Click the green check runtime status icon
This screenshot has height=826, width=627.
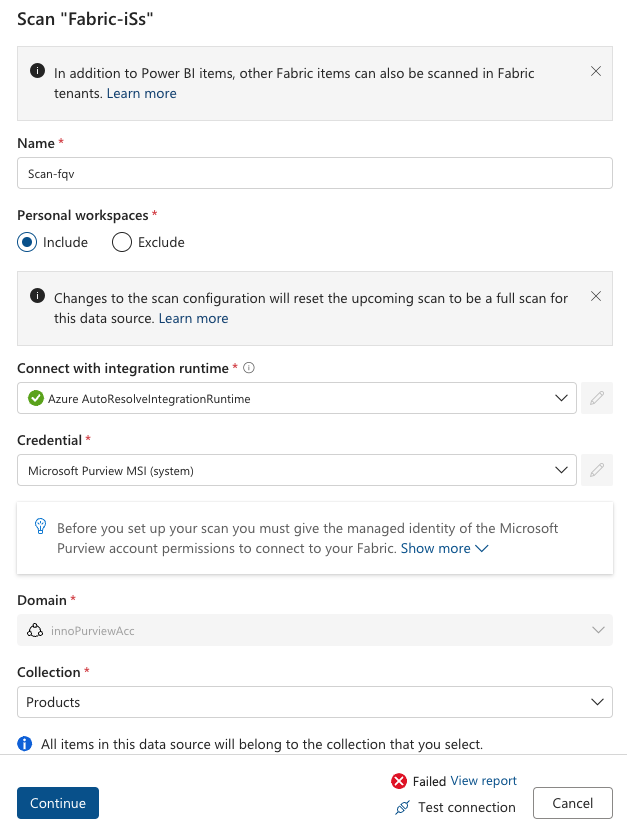click(36, 398)
